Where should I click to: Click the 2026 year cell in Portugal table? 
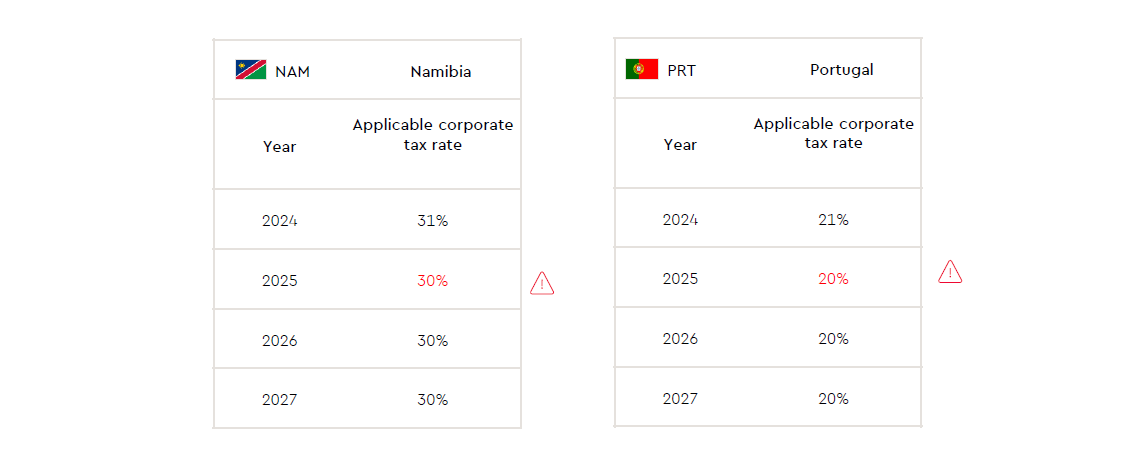[x=680, y=339]
